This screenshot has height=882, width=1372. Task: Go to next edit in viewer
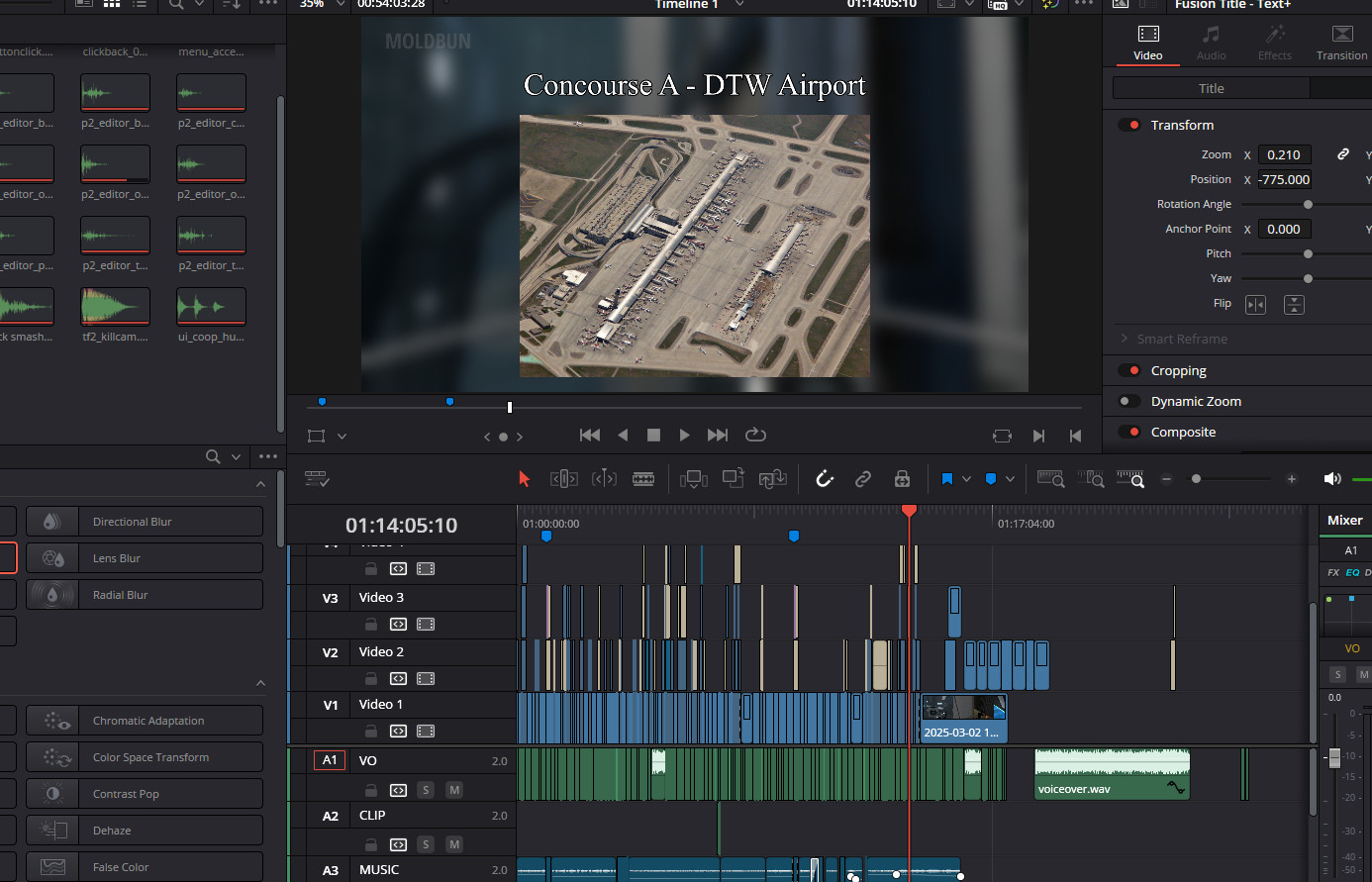point(1038,436)
